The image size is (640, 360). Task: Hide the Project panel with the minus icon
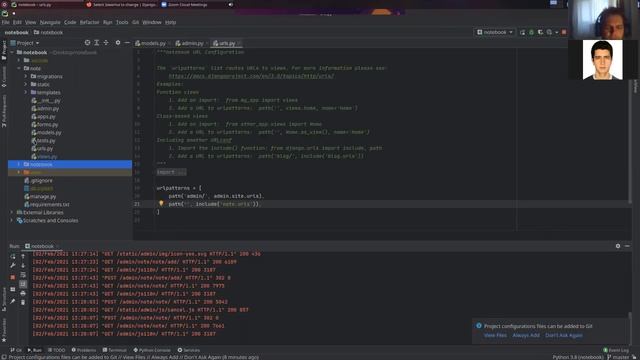click(x=127, y=42)
